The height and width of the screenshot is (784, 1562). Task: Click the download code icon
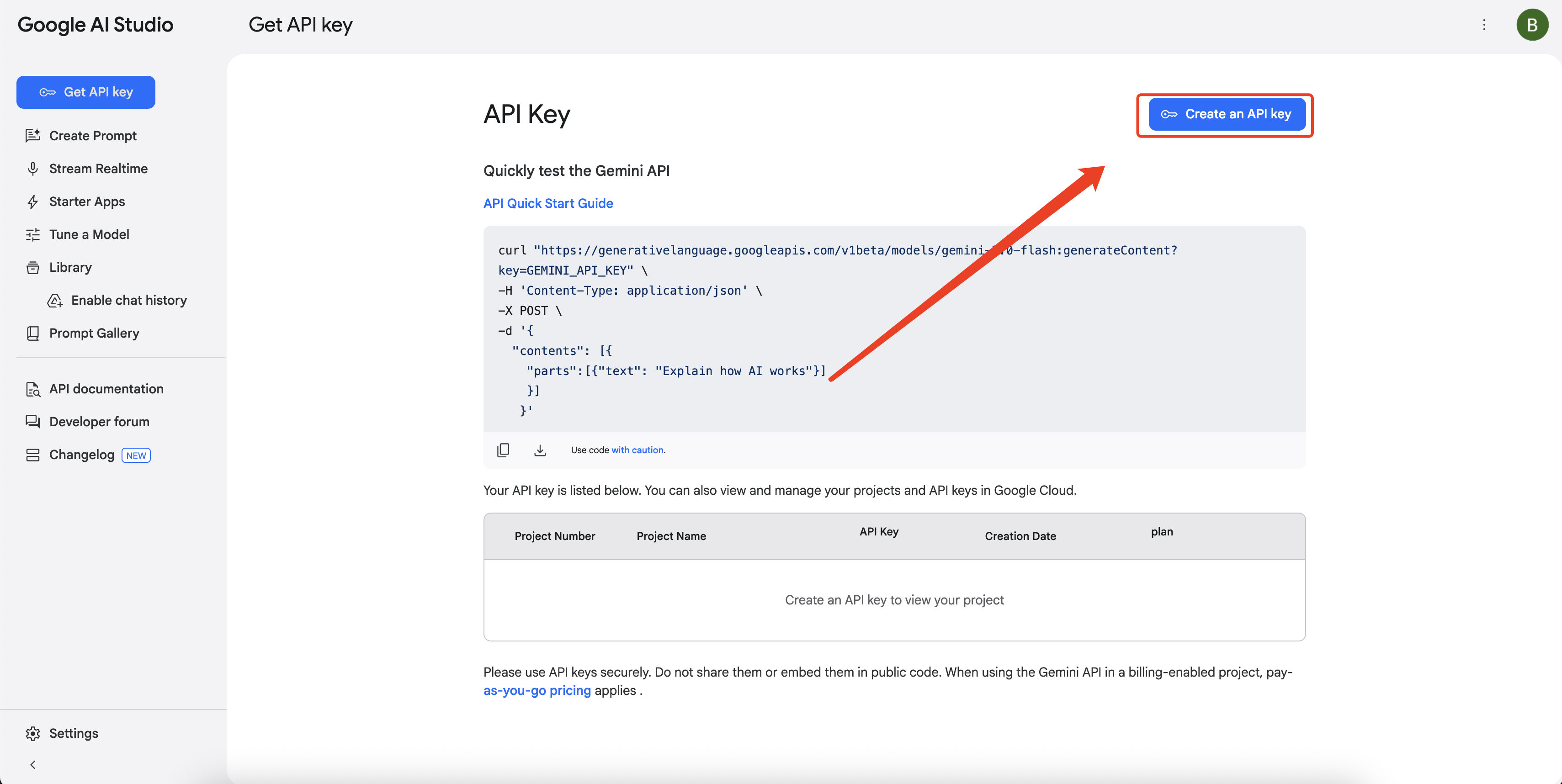tap(540, 450)
